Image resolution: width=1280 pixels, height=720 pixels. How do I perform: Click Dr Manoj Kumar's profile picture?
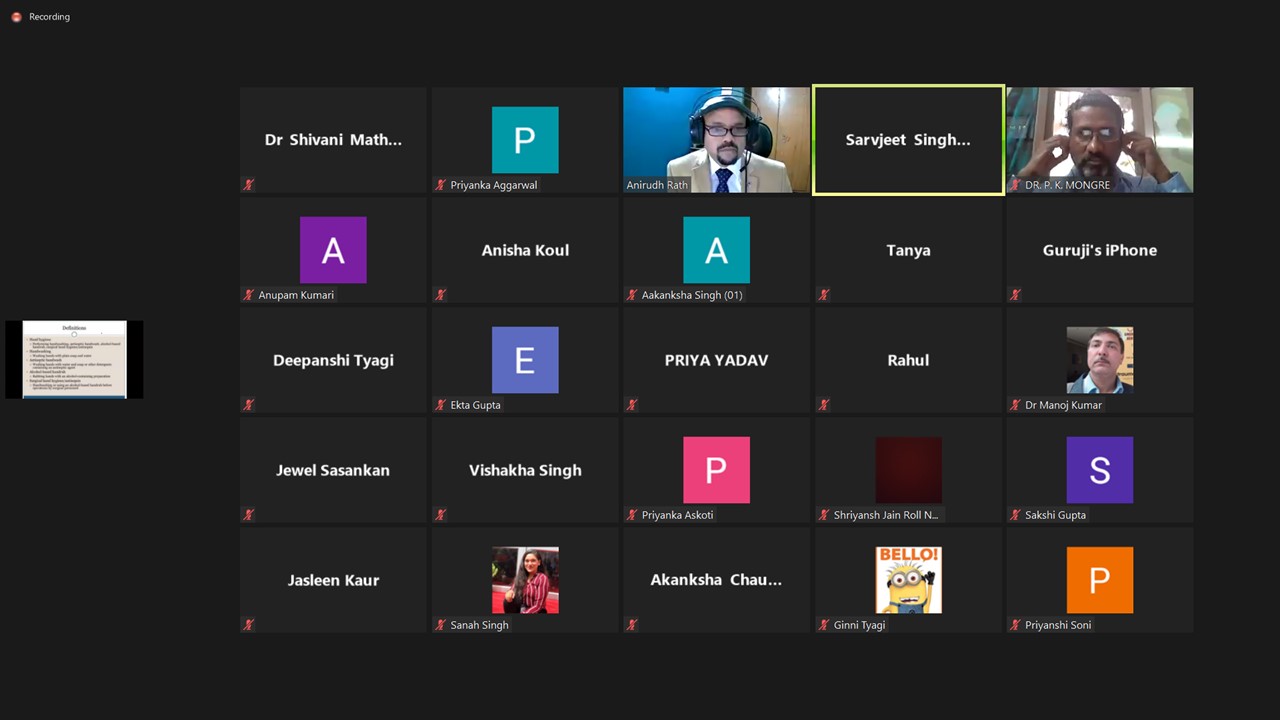tap(1099, 360)
